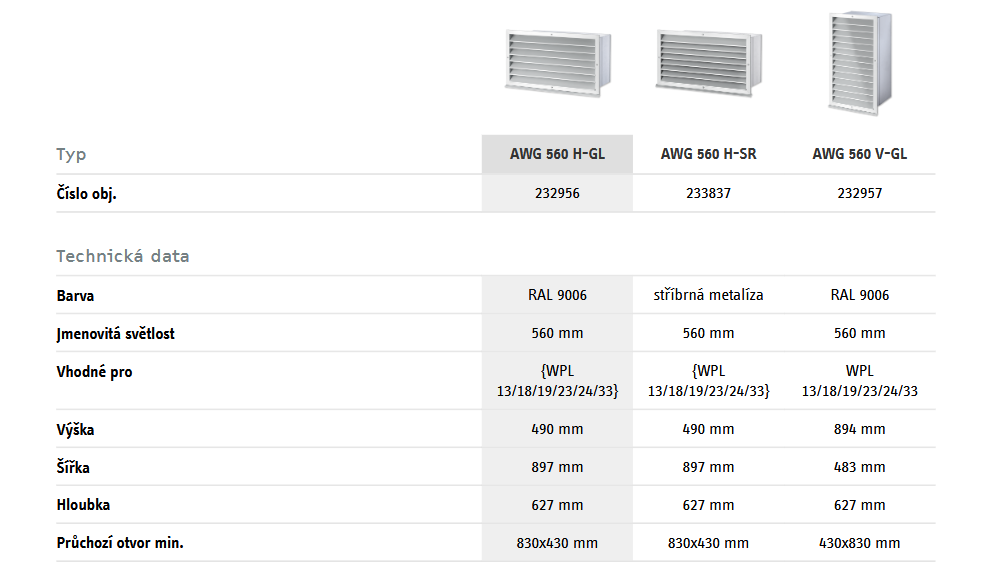Image resolution: width=987 pixels, height=569 pixels.
Task: Click order number 233837
Action: coord(708,193)
